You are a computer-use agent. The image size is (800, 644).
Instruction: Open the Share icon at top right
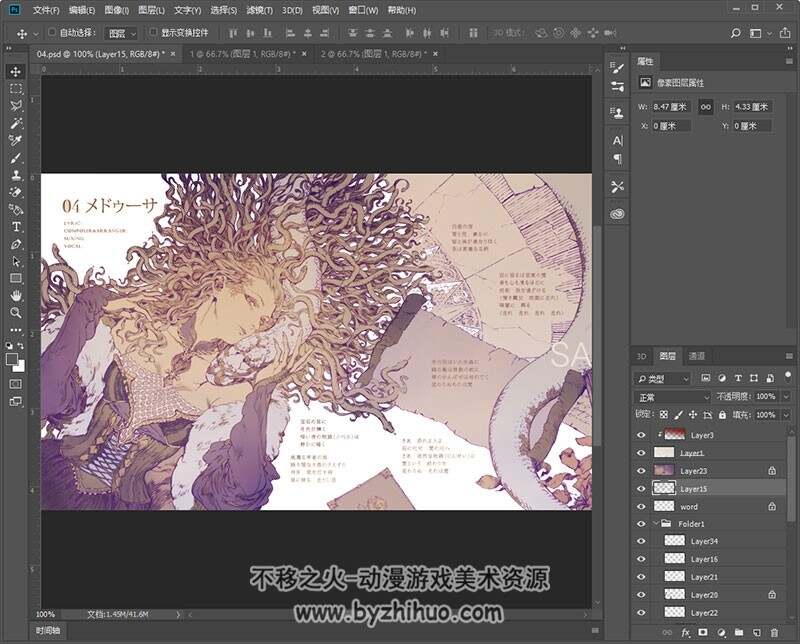(785, 33)
